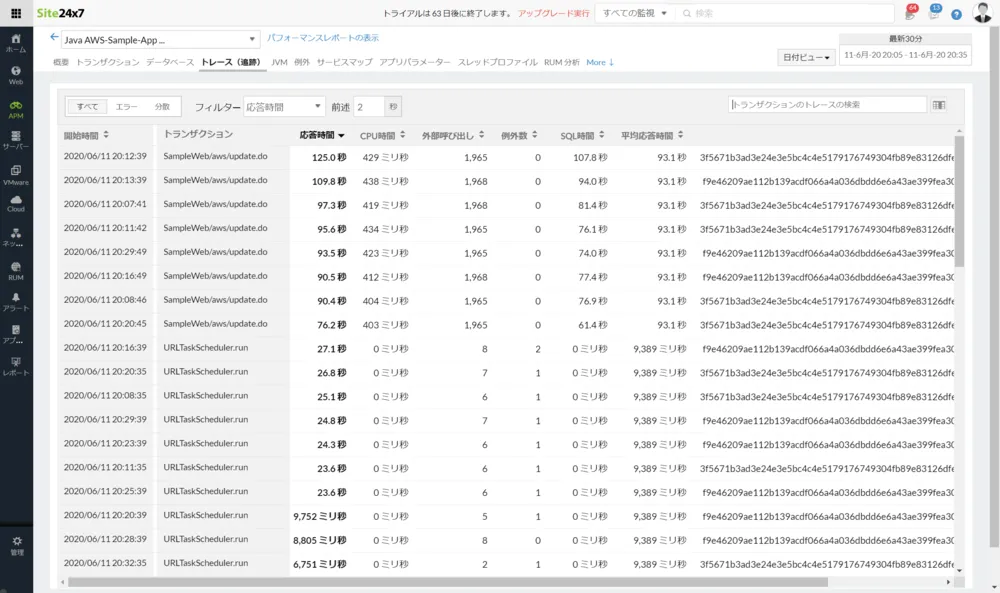Switch to the 概要 tab
This screenshot has height=593, width=1000.
(x=61, y=62)
